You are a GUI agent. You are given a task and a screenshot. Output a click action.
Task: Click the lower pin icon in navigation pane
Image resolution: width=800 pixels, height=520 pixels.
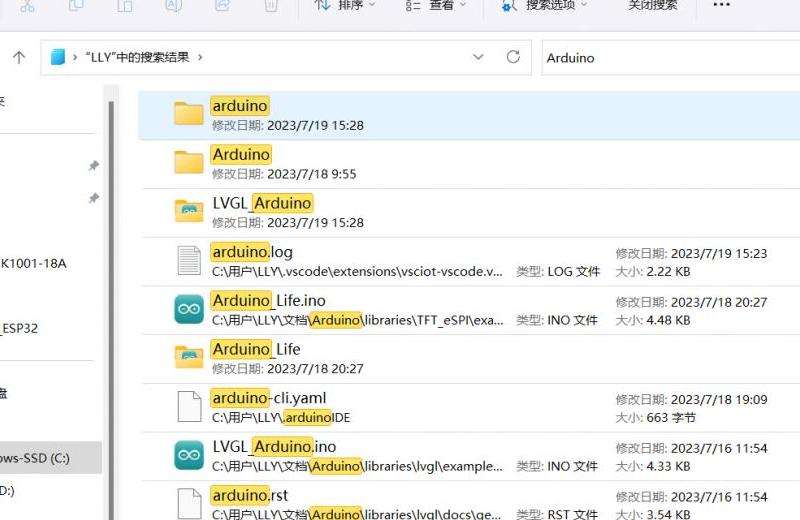(93, 198)
